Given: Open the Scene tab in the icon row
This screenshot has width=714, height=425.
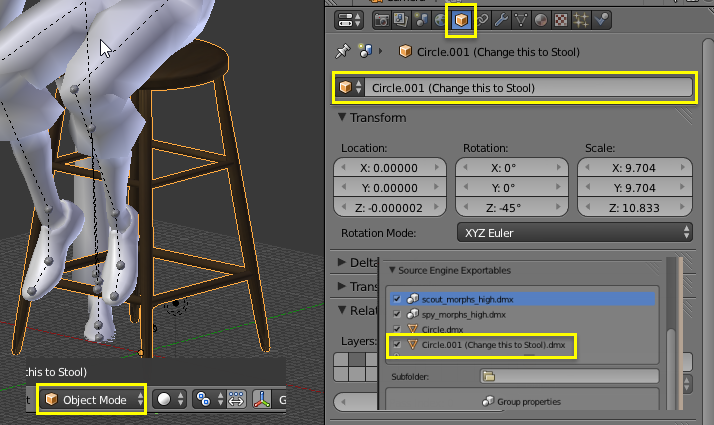Looking at the screenshot, I should (421, 20).
